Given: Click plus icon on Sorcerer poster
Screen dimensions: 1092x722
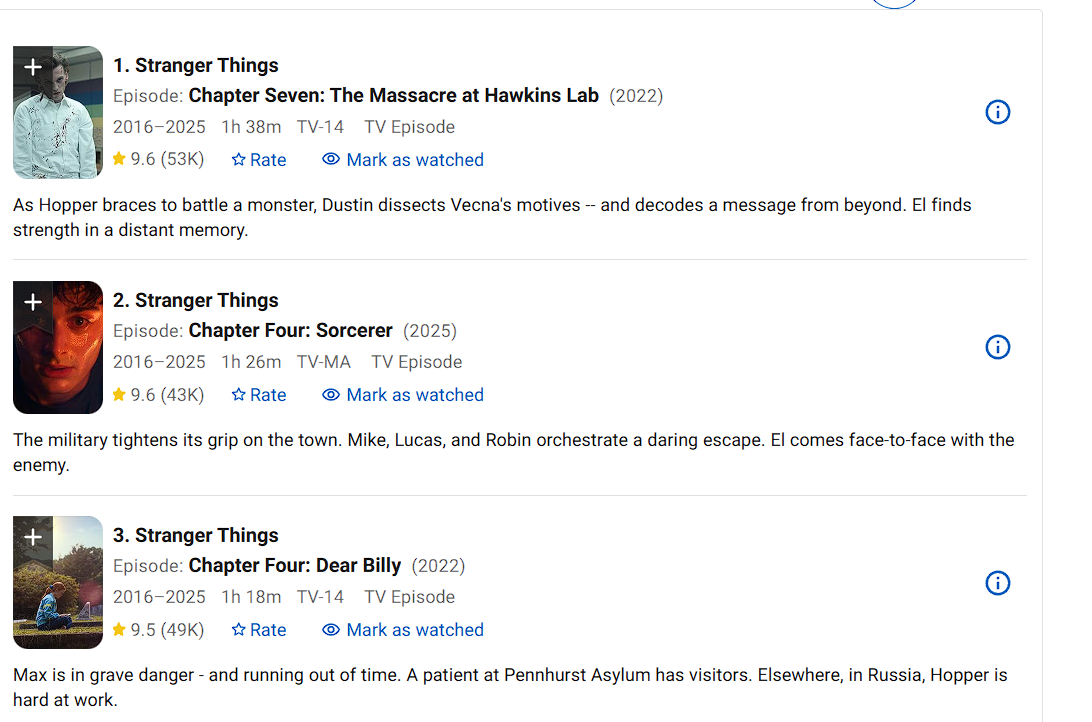Looking at the screenshot, I should [x=32, y=302].
